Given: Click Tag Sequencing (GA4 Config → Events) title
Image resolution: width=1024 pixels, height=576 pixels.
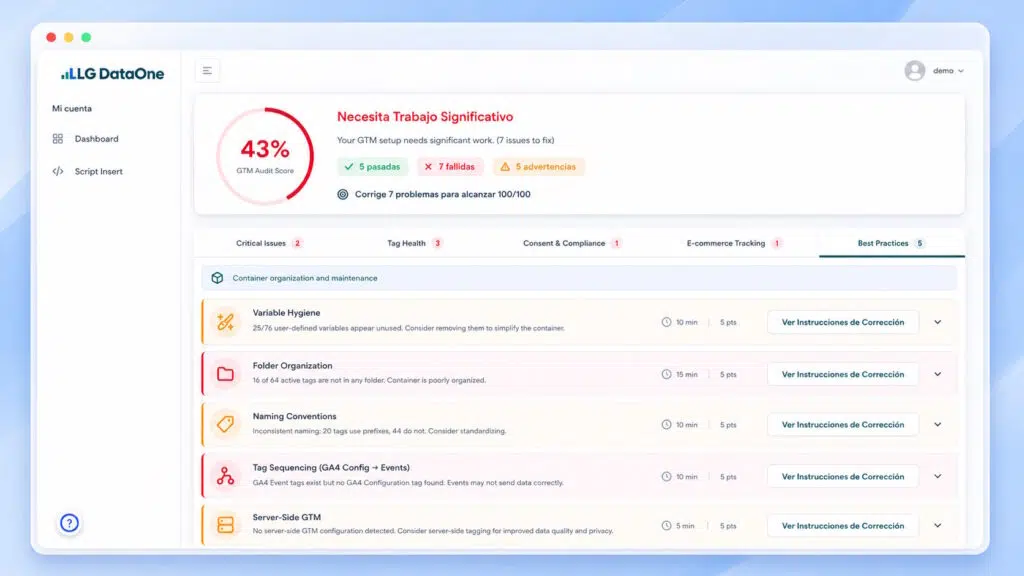Looking at the screenshot, I should (x=331, y=468).
